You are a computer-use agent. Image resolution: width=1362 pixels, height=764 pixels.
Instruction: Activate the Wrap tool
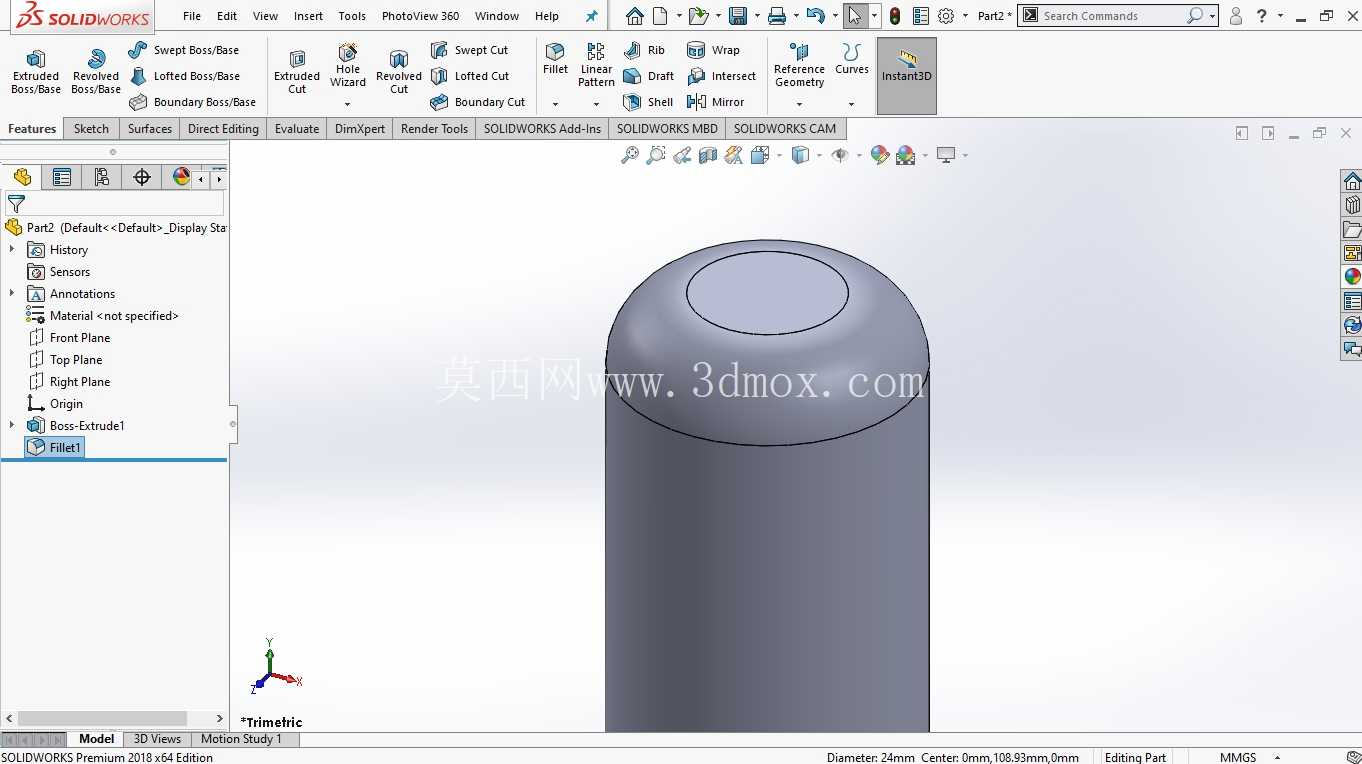coord(713,50)
